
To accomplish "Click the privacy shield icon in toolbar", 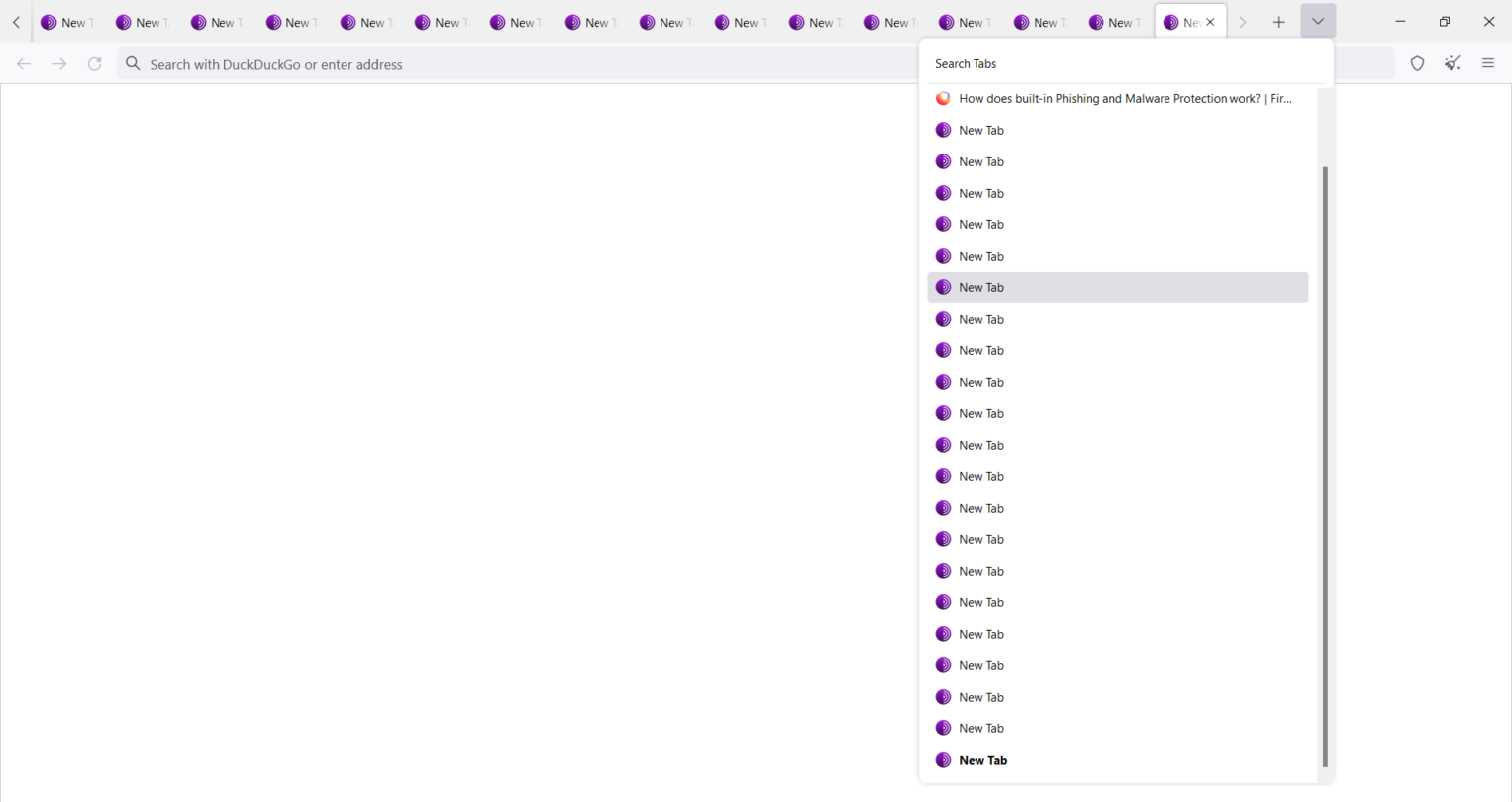I will click(1417, 62).
